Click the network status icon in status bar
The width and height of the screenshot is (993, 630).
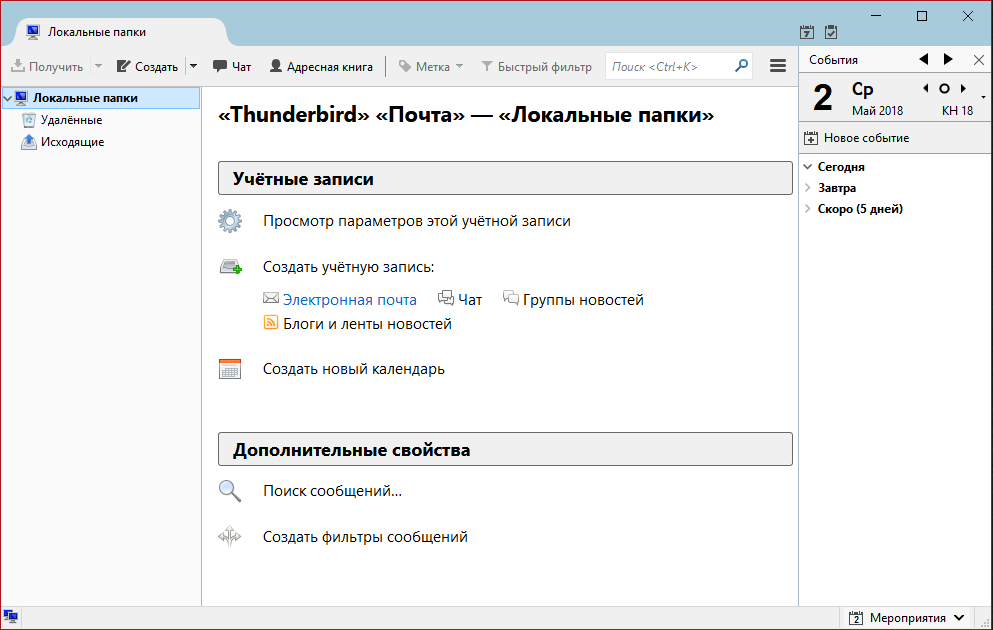pyautogui.click(x=12, y=617)
